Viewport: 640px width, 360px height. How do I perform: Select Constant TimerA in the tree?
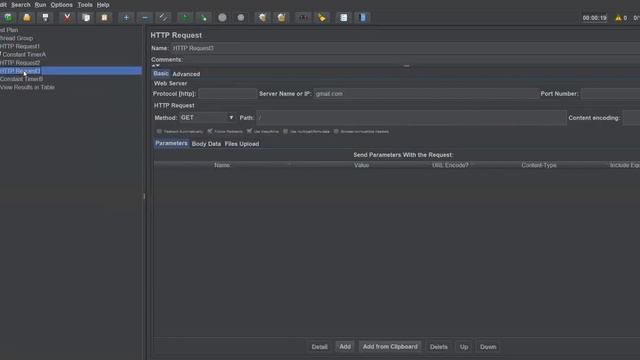(x=24, y=54)
